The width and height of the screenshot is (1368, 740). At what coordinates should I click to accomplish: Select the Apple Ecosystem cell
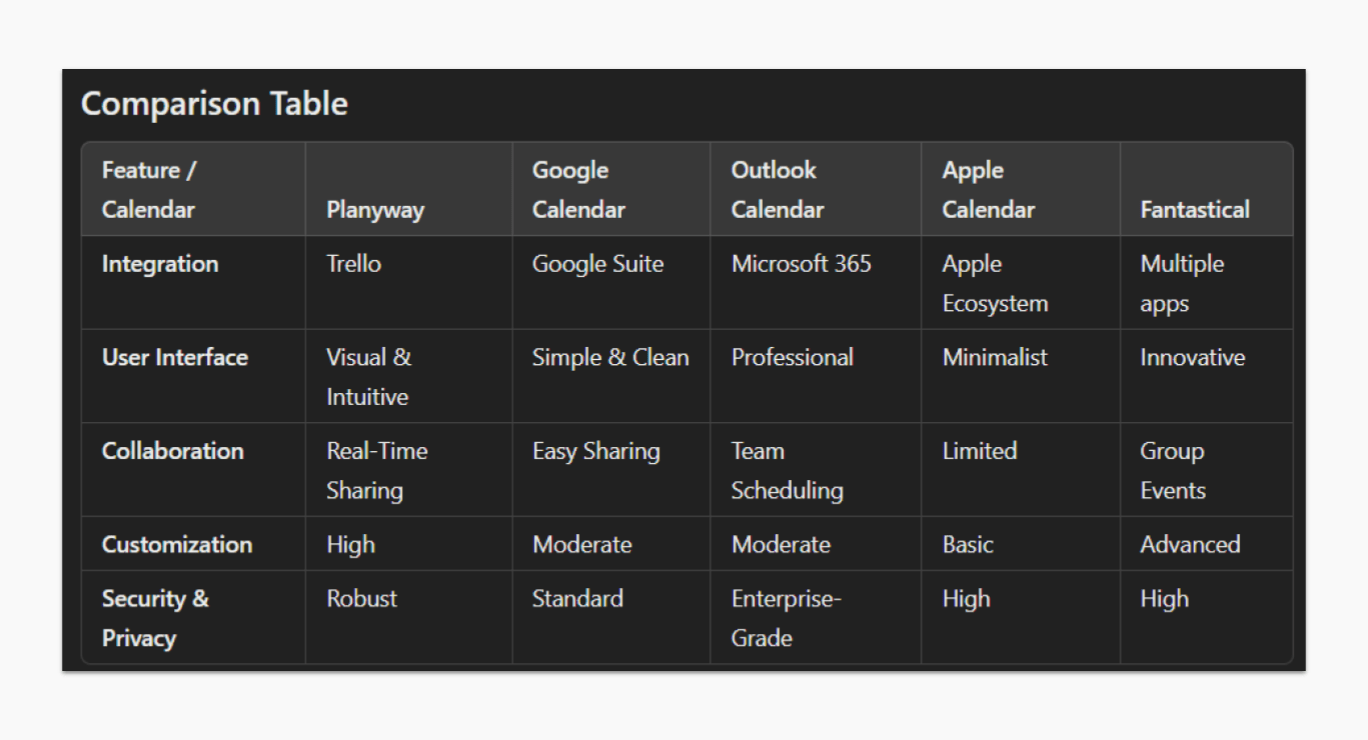995,284
